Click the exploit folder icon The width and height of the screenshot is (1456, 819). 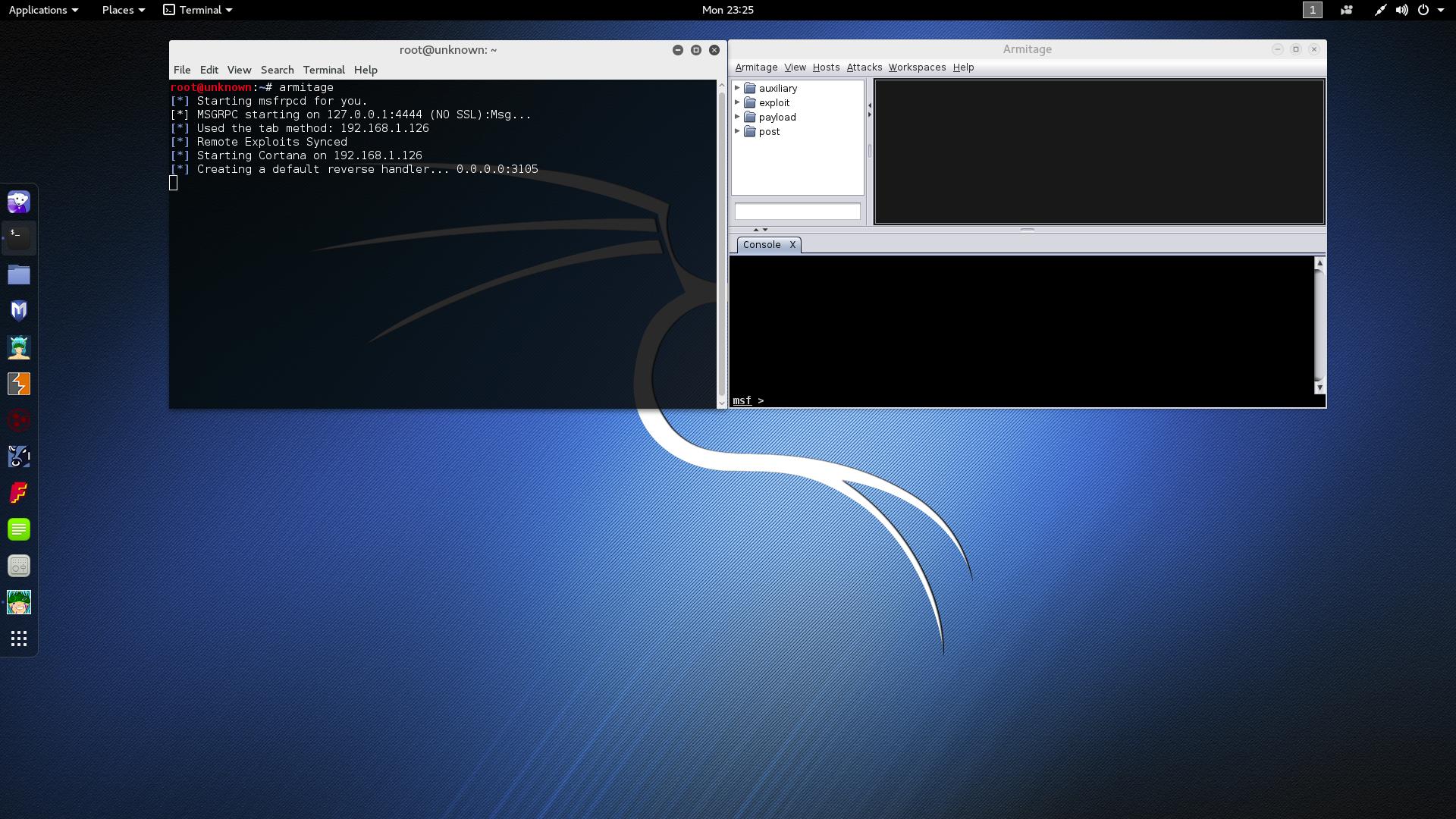[x=750, y=102]
